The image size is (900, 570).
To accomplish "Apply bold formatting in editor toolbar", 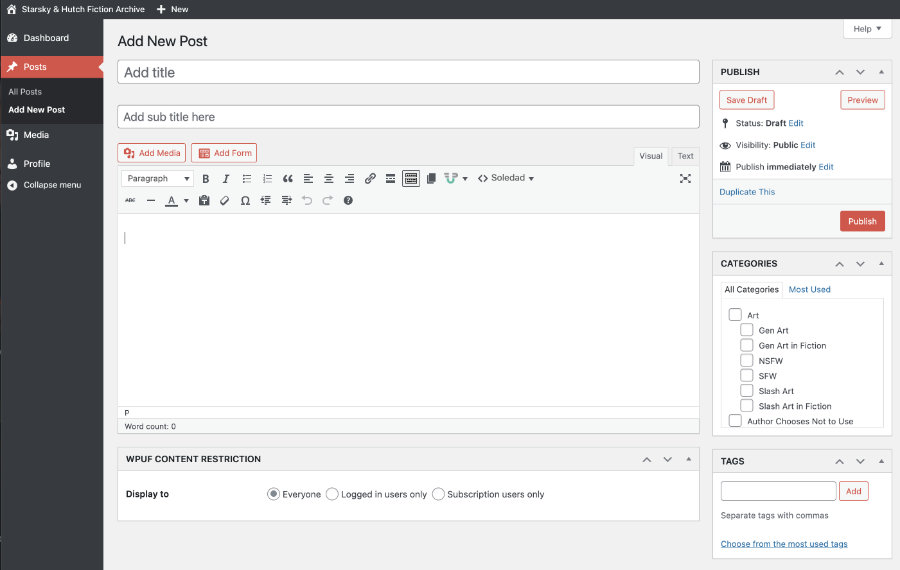I will click(205, 179).
